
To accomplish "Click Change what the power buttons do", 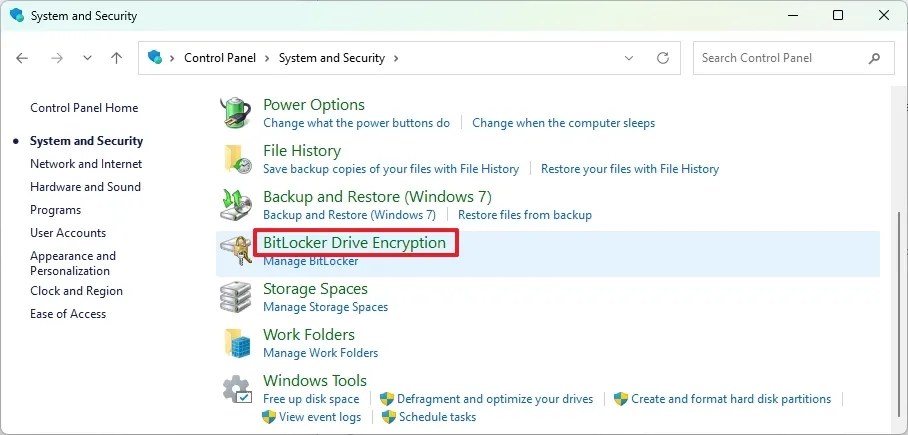I will pyautogui.click(x=357, y=123).
